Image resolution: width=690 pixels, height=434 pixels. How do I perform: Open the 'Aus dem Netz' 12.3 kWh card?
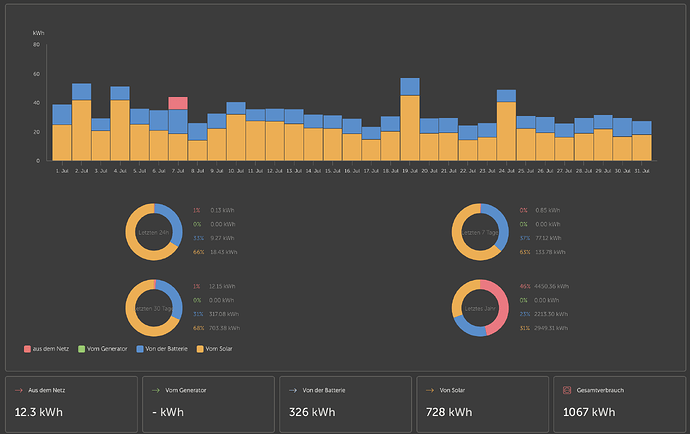[x=71, y=404]
